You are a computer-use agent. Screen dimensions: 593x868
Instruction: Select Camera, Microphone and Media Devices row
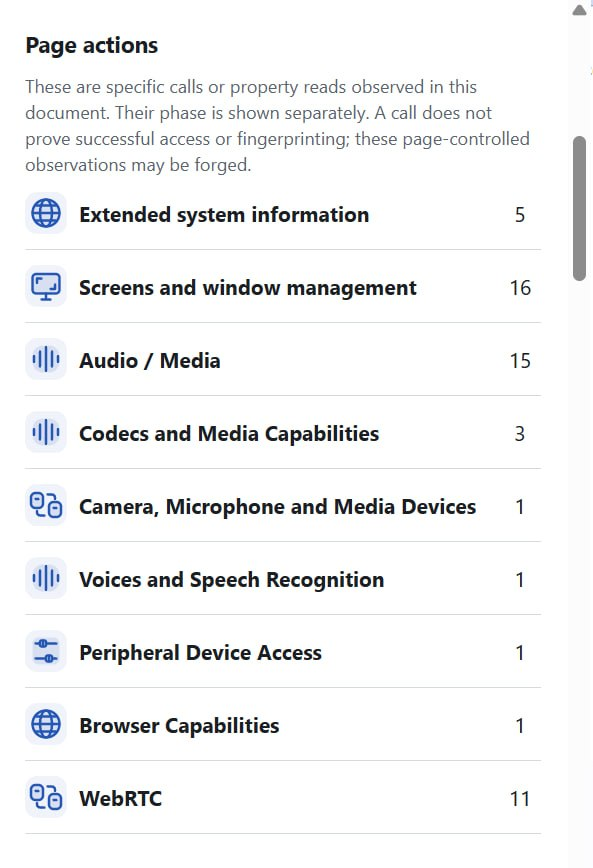(283, 506)
